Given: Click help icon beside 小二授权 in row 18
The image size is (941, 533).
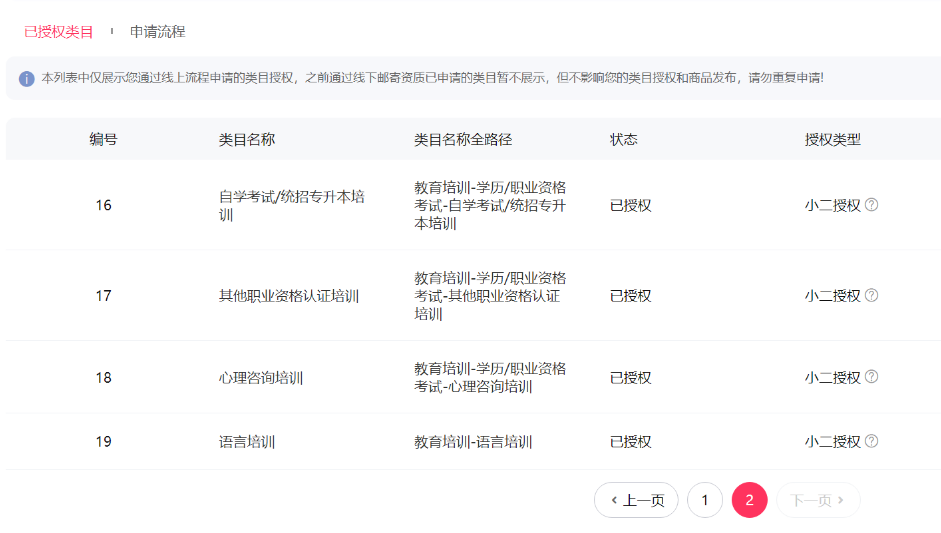Looking at the screenshot, I should [871, 377].
